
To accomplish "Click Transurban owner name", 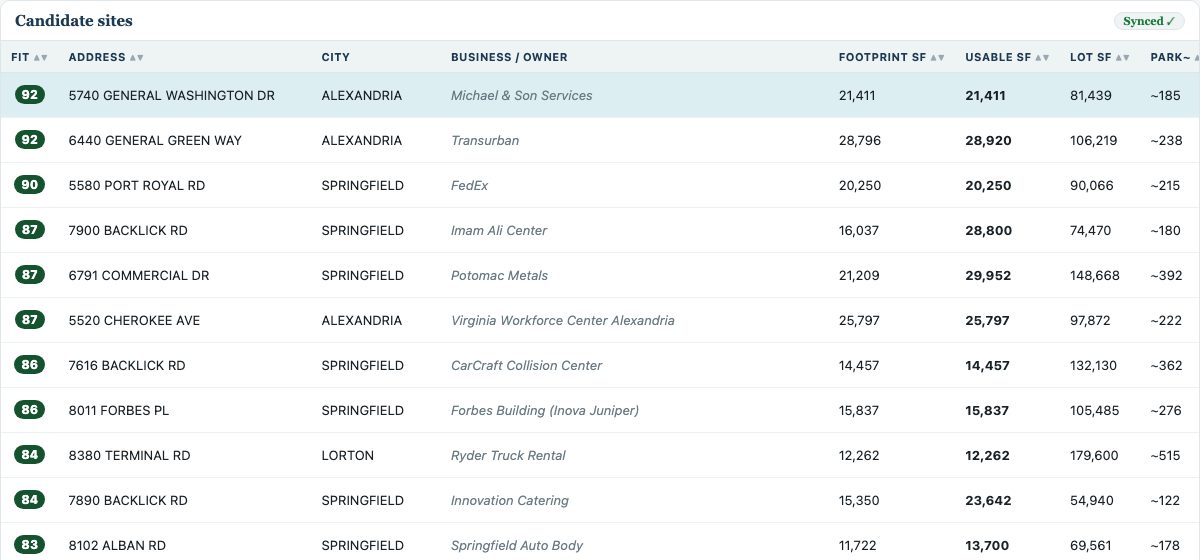I will [x=485, y=141].
